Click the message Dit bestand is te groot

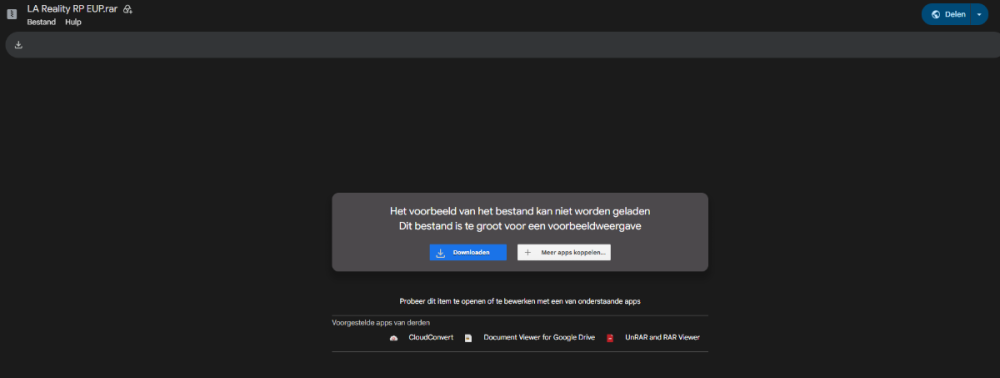tap(520, 226)
